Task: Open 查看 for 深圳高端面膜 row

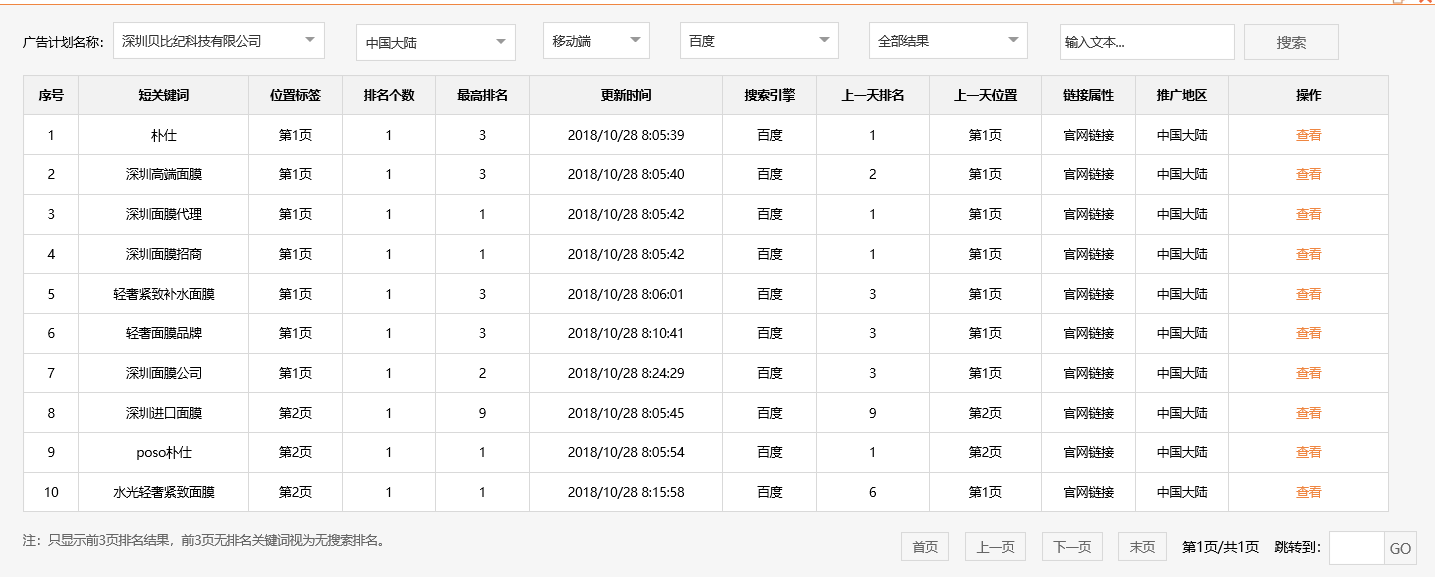Action: click(1308, 174)
